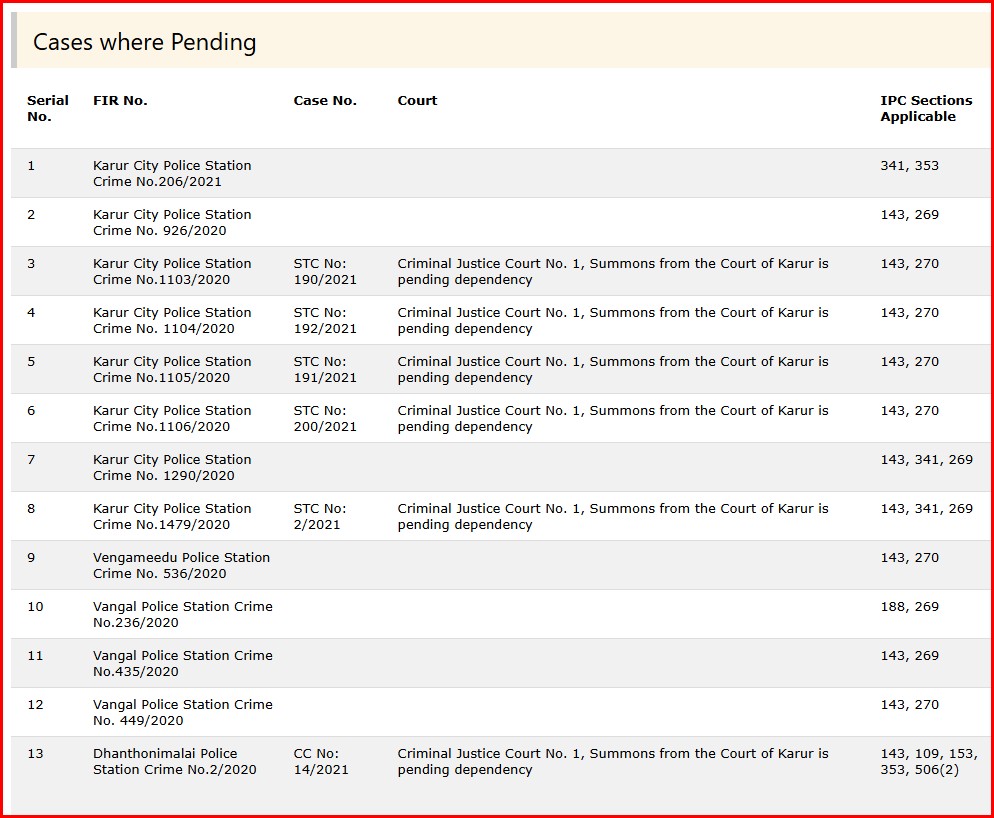Click serial number 7

31,459
